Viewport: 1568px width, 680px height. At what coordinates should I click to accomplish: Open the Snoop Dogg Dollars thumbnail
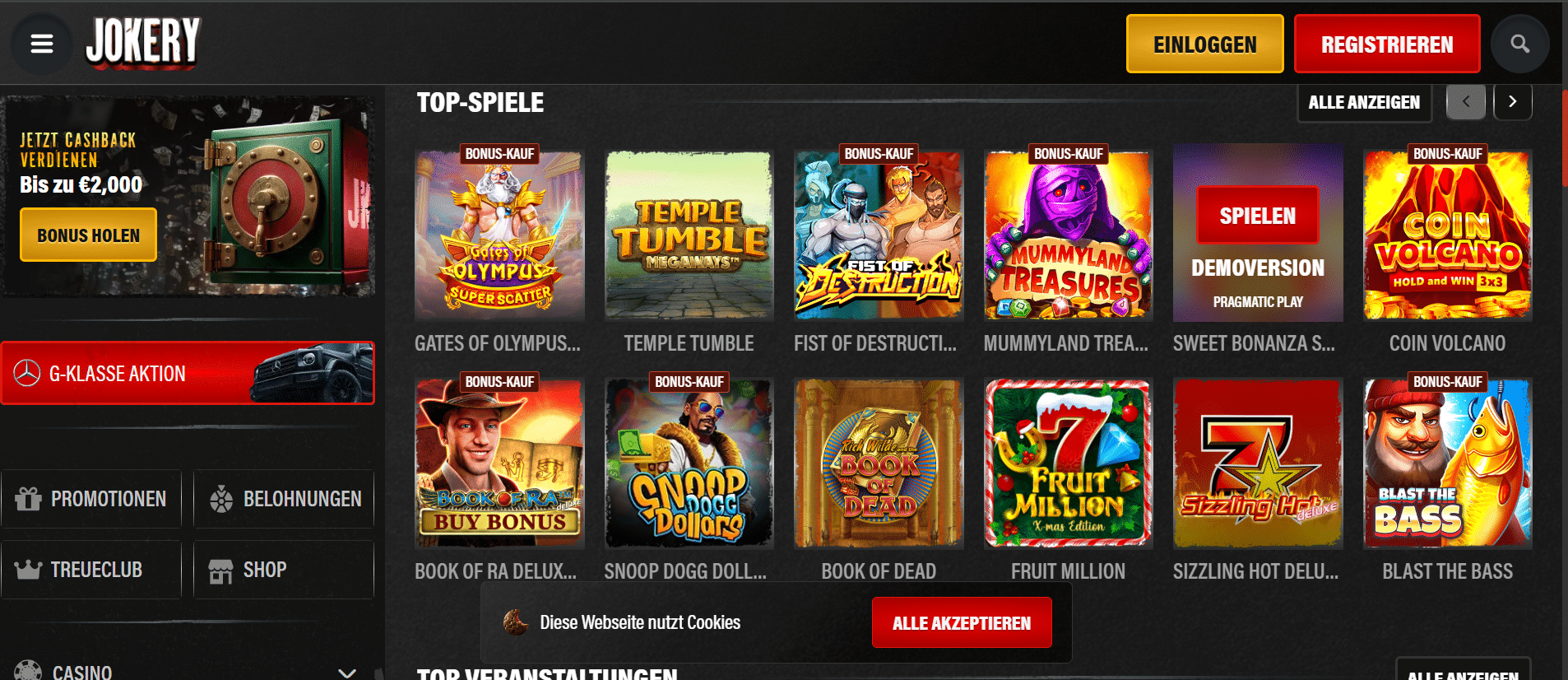point(689,463)
